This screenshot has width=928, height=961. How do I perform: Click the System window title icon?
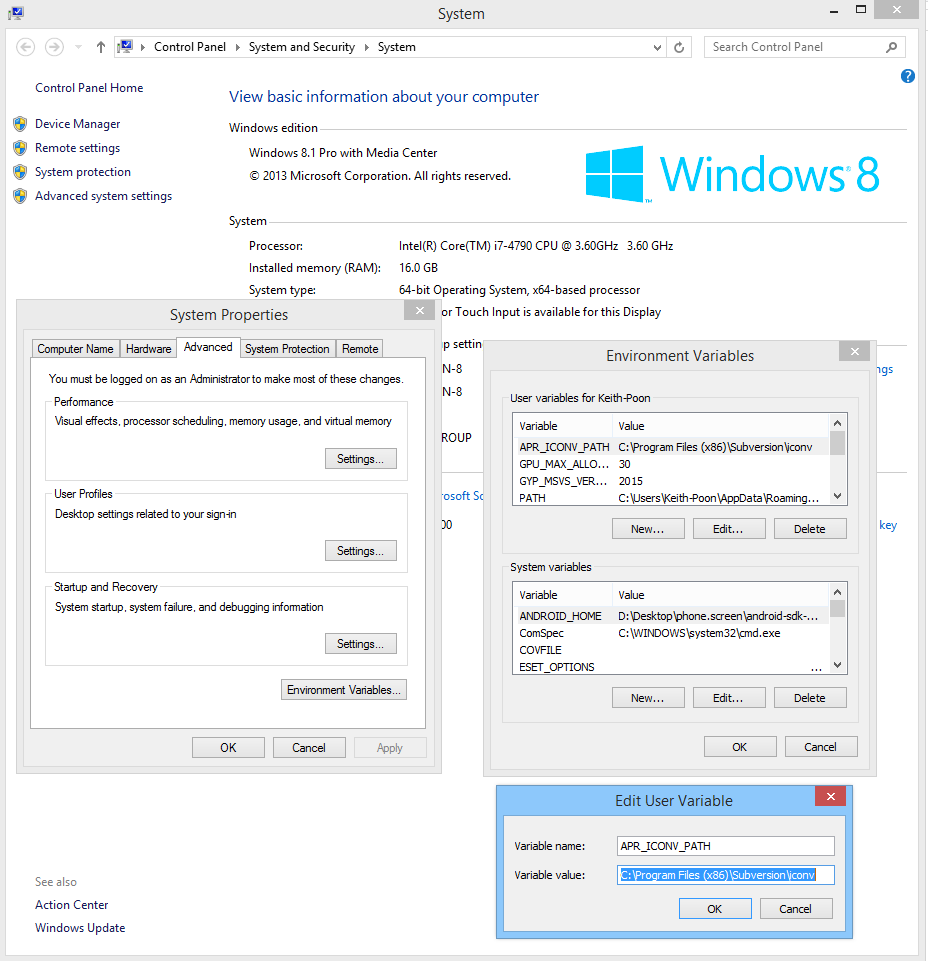17,13
